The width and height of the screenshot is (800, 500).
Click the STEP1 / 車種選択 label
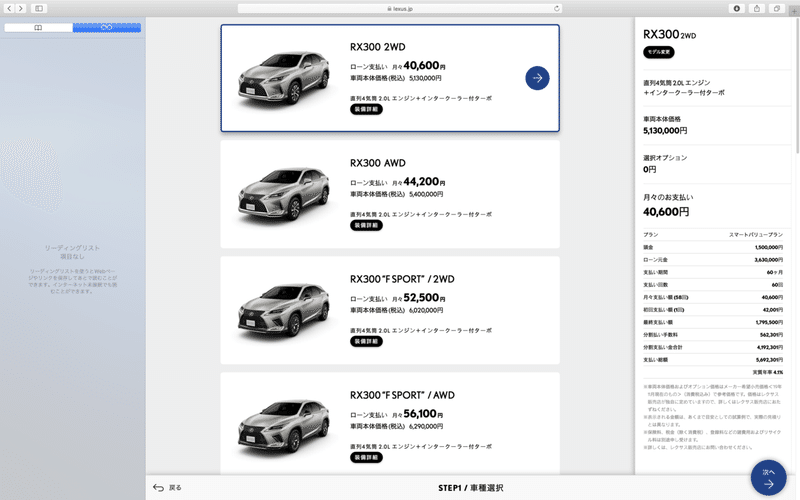[470, 488]
